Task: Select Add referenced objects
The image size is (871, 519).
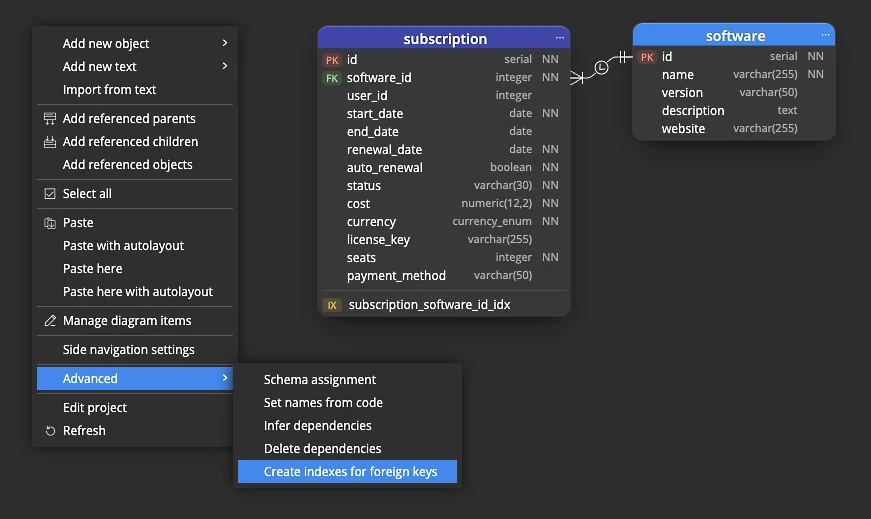Action: pos(135,164)
